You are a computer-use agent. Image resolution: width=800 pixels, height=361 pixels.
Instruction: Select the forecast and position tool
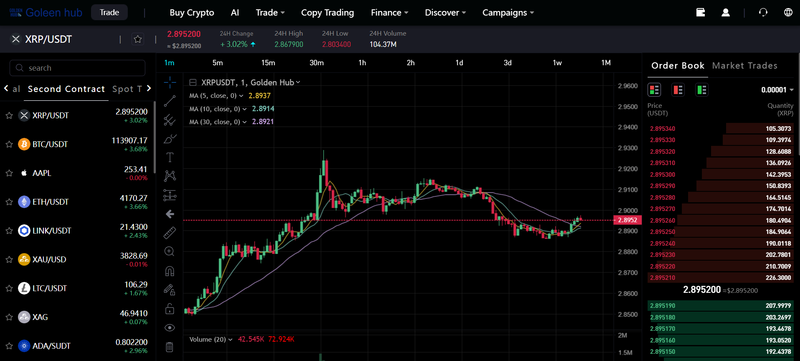click(x=170, y=195)
